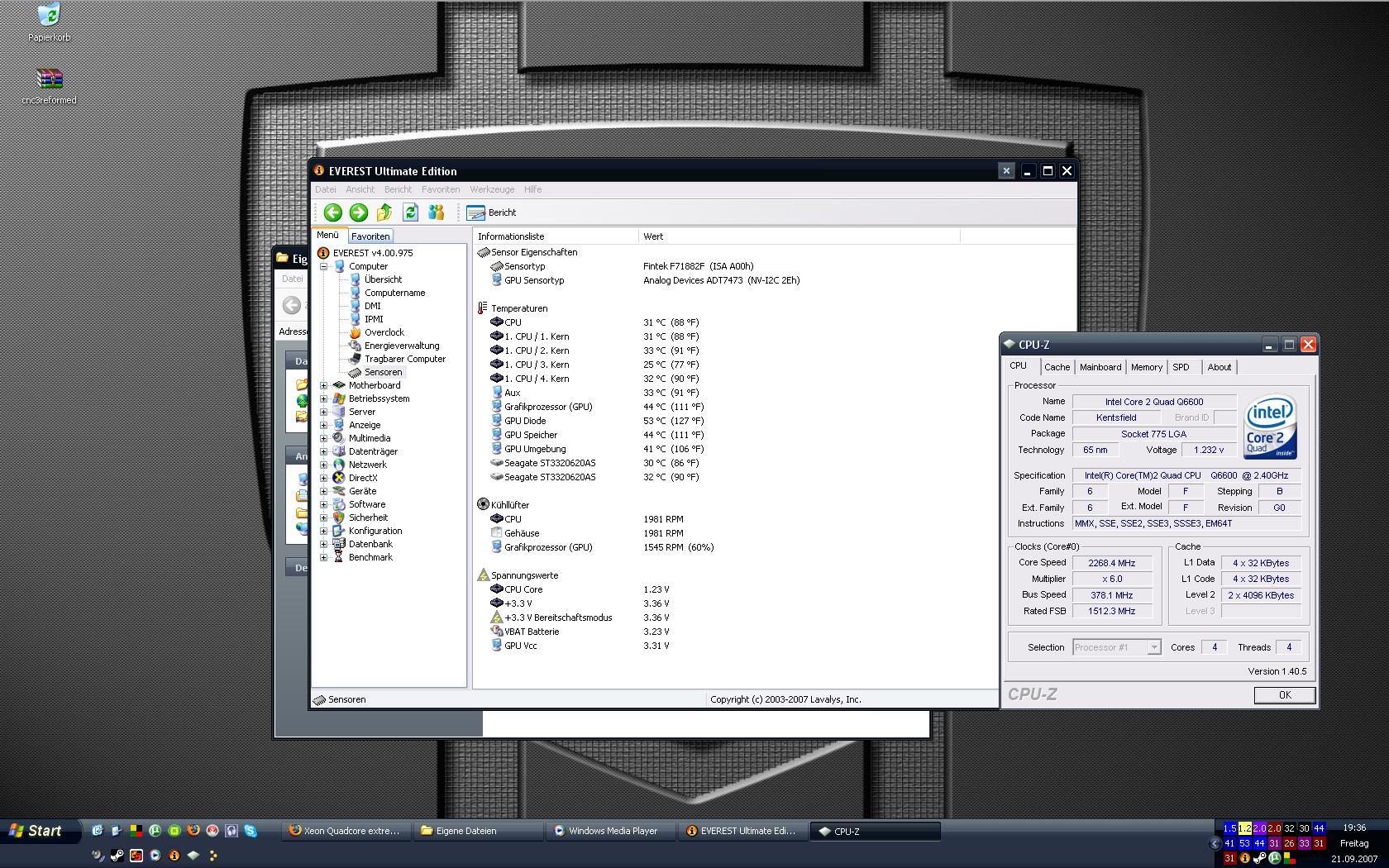Image resolution: width=1389 pixels, height=868 pixels.
Task: Select the Energieverwaltung tree item
Action: [x=402, y=346]
